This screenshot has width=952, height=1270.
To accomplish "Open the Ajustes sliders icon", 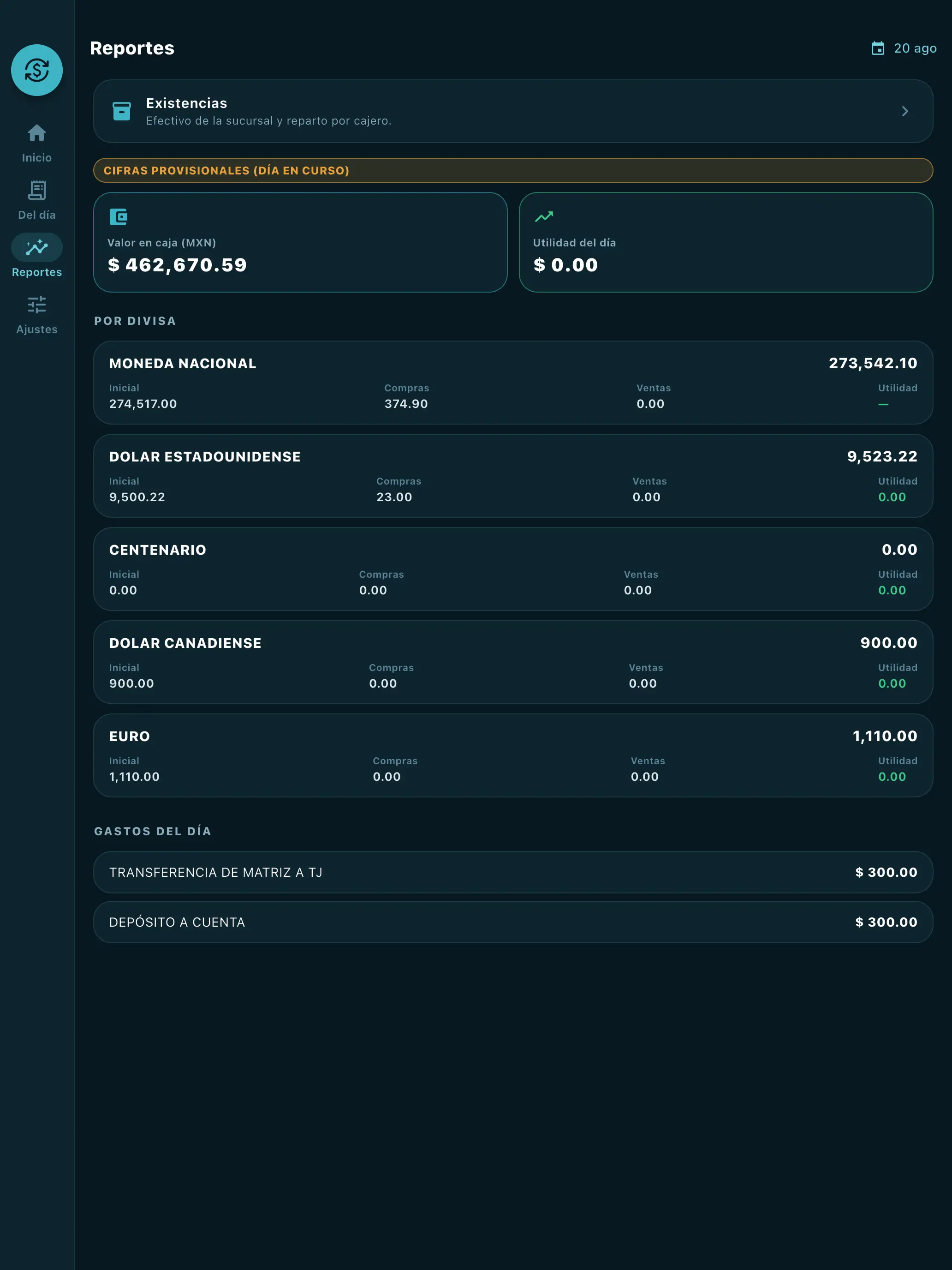I will click(37, 305).
